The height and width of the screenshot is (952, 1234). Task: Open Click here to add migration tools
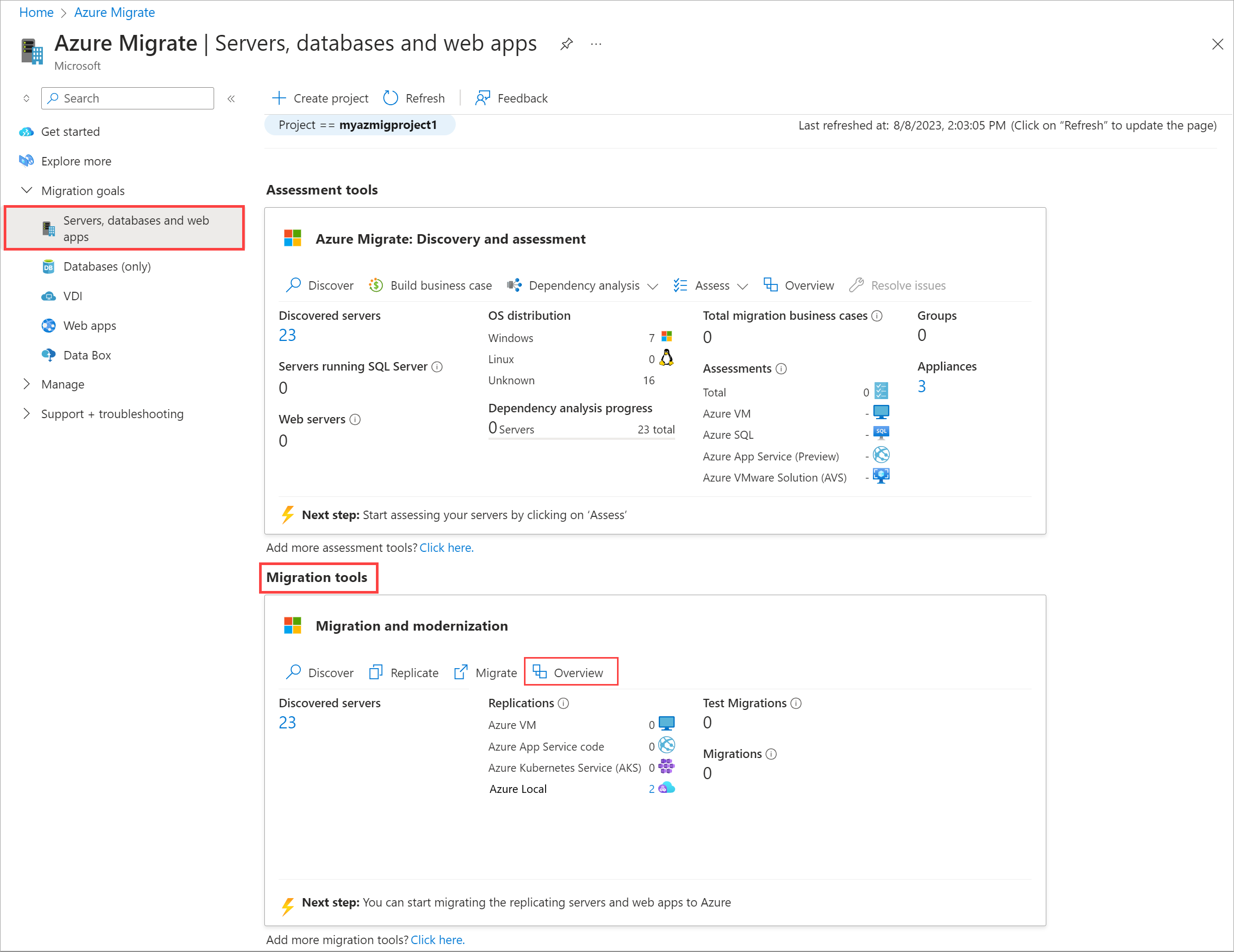(437, 939)
